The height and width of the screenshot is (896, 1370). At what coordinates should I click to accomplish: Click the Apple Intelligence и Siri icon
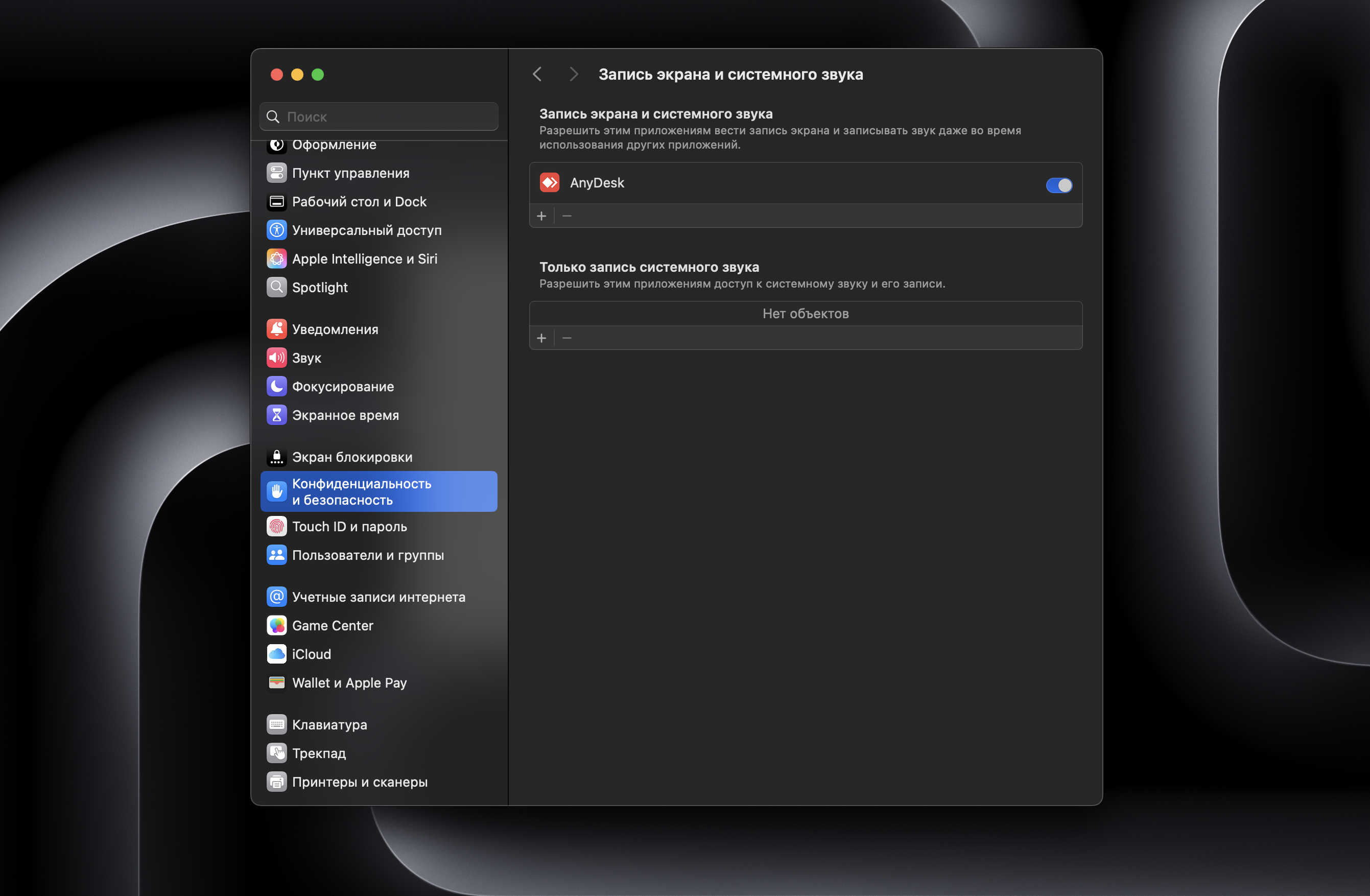(x=276, y=258)
